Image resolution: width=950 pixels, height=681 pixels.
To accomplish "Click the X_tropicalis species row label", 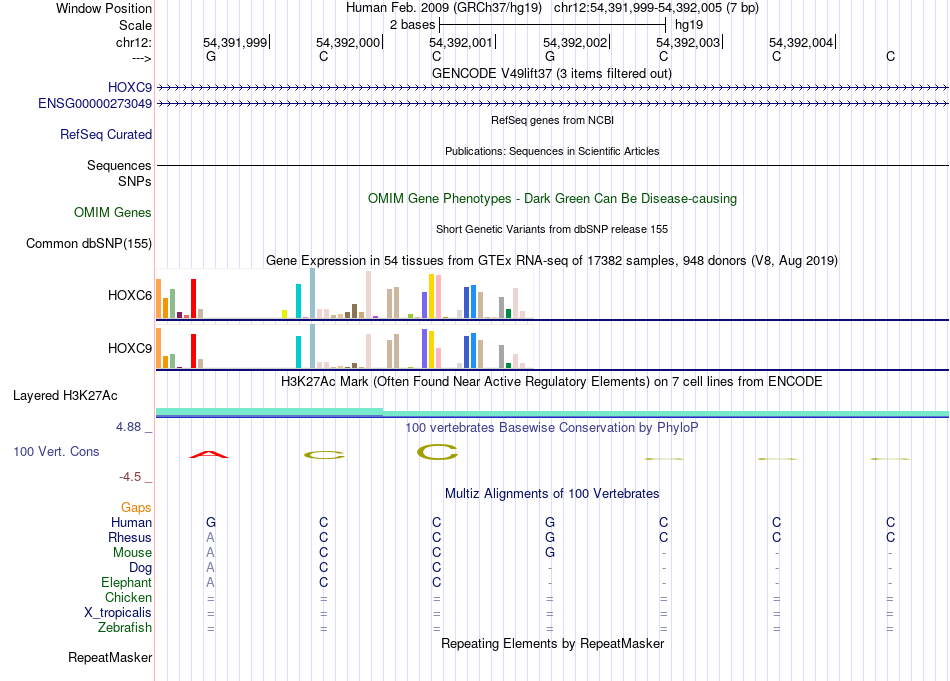I will (x=118, y=613).
